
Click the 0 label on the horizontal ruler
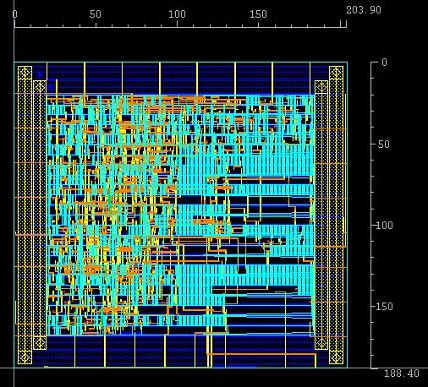[x=15, y=14]
